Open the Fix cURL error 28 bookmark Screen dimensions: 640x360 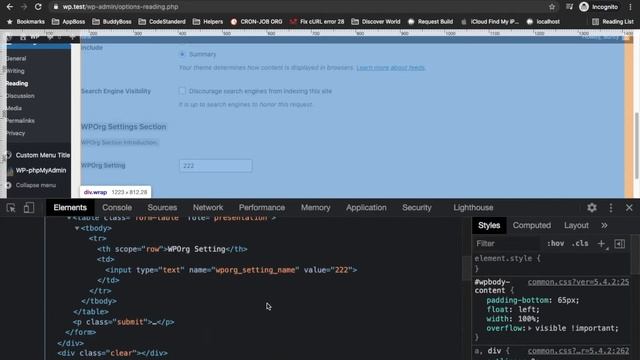(317, 22)
